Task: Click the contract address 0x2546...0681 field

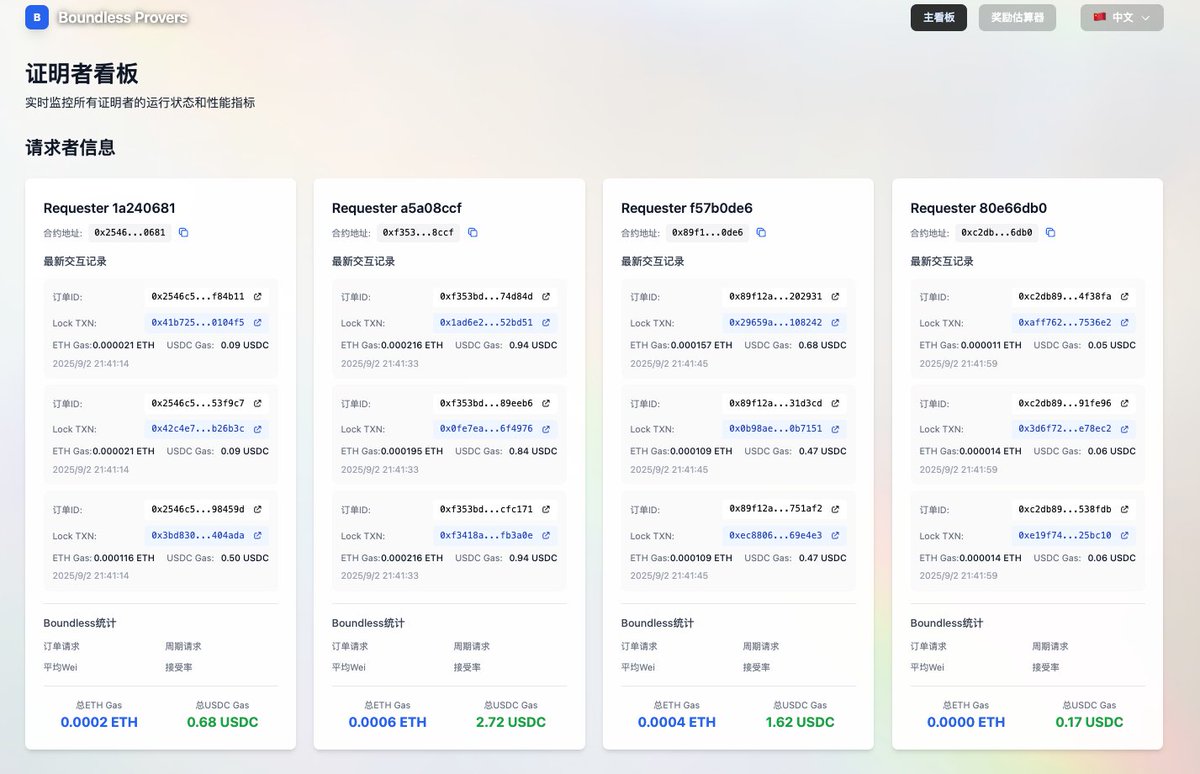Action: [130, 233]
